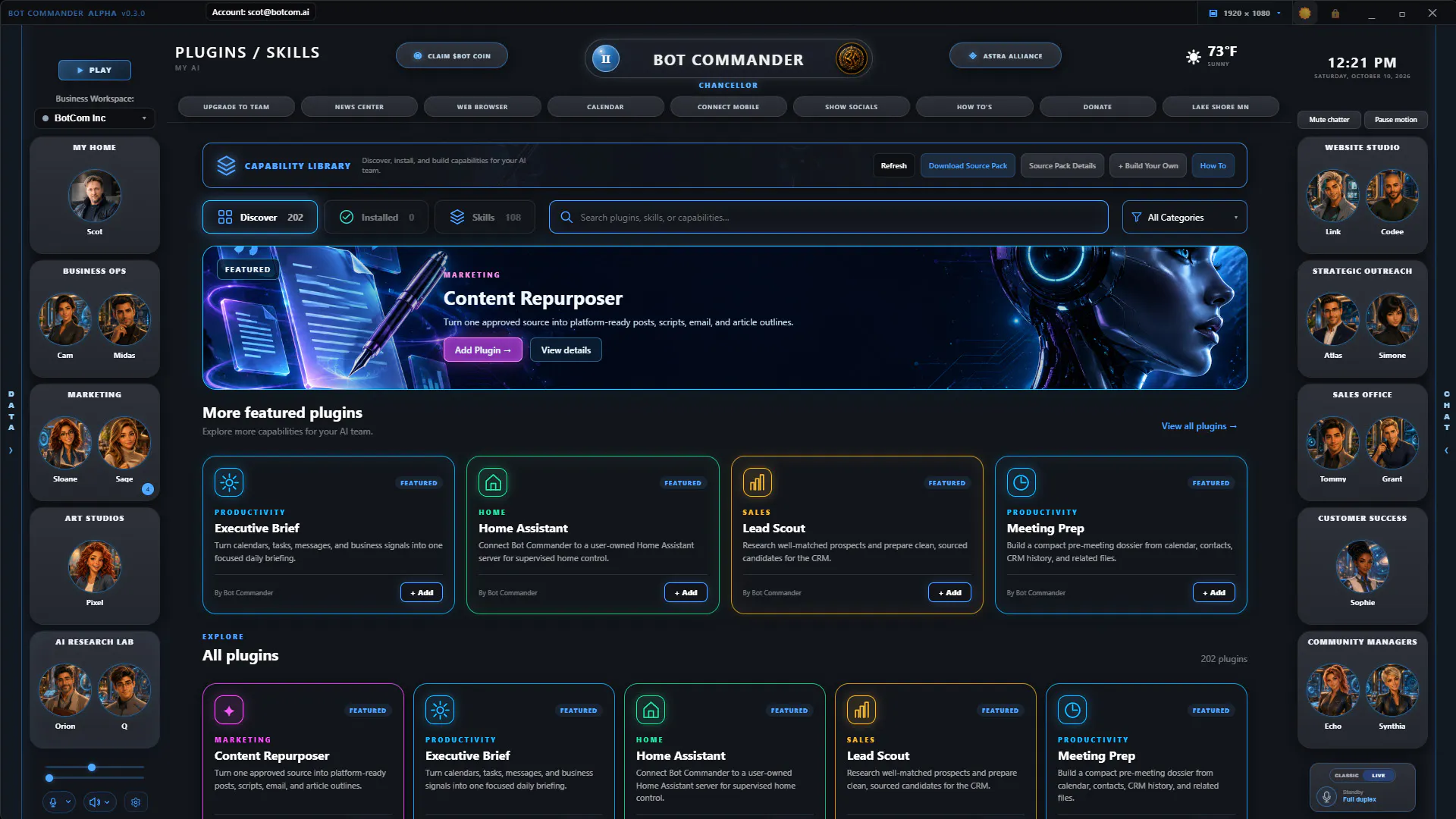Click the Lead Scout bar-chart icon in featured row
The width and height of the screenshot is (1456, 819).
click(x=757, y=482)
